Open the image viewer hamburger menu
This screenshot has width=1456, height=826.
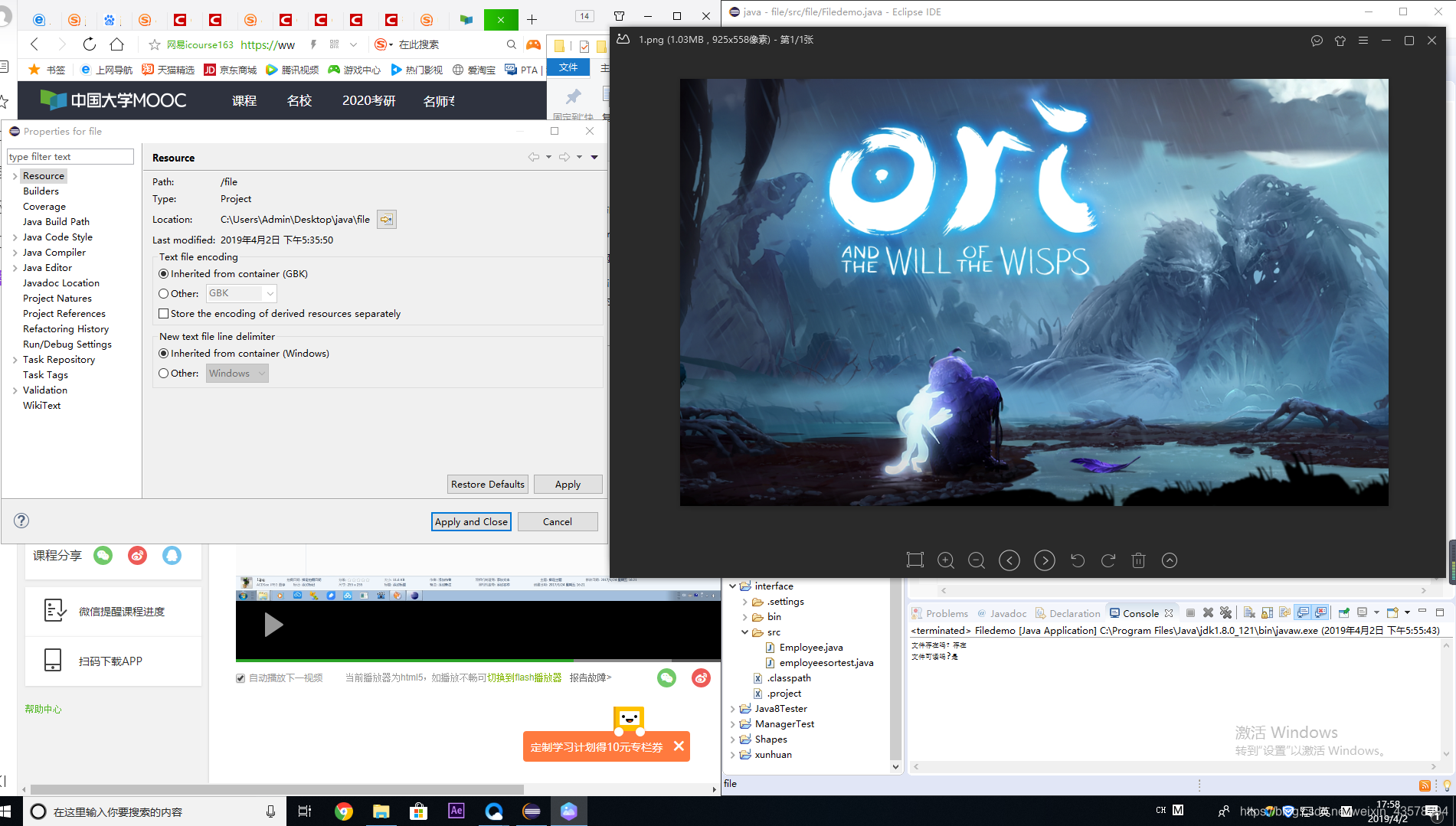tap(1363, 41)
